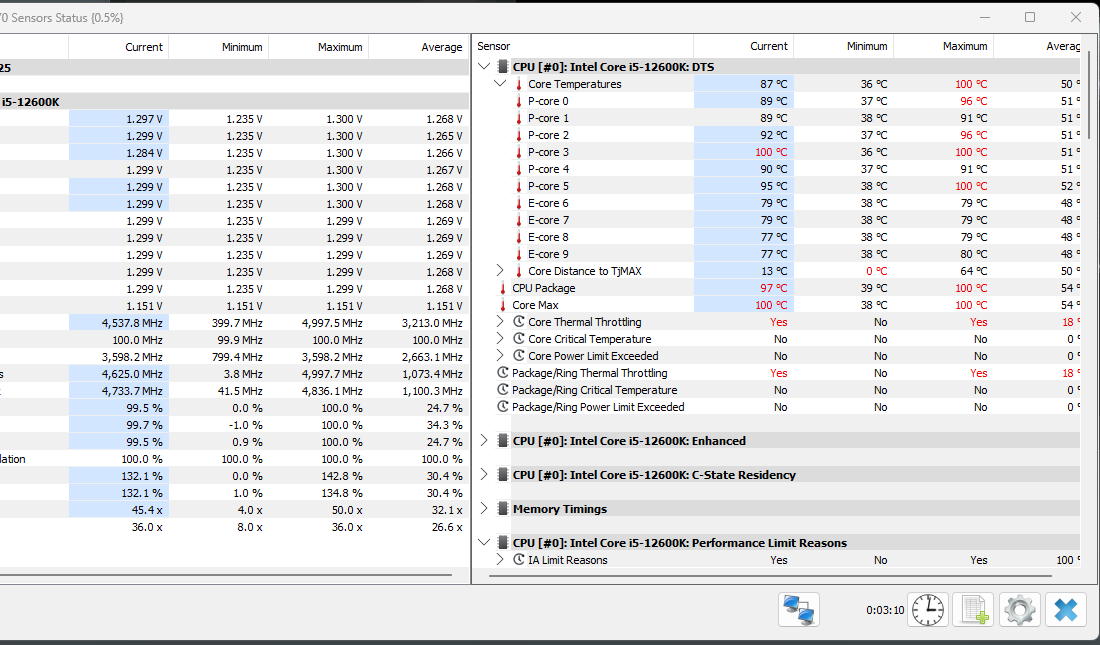Expand Core Thermal Throttling details
The image size is (1100, 645).
click(500, 321)
